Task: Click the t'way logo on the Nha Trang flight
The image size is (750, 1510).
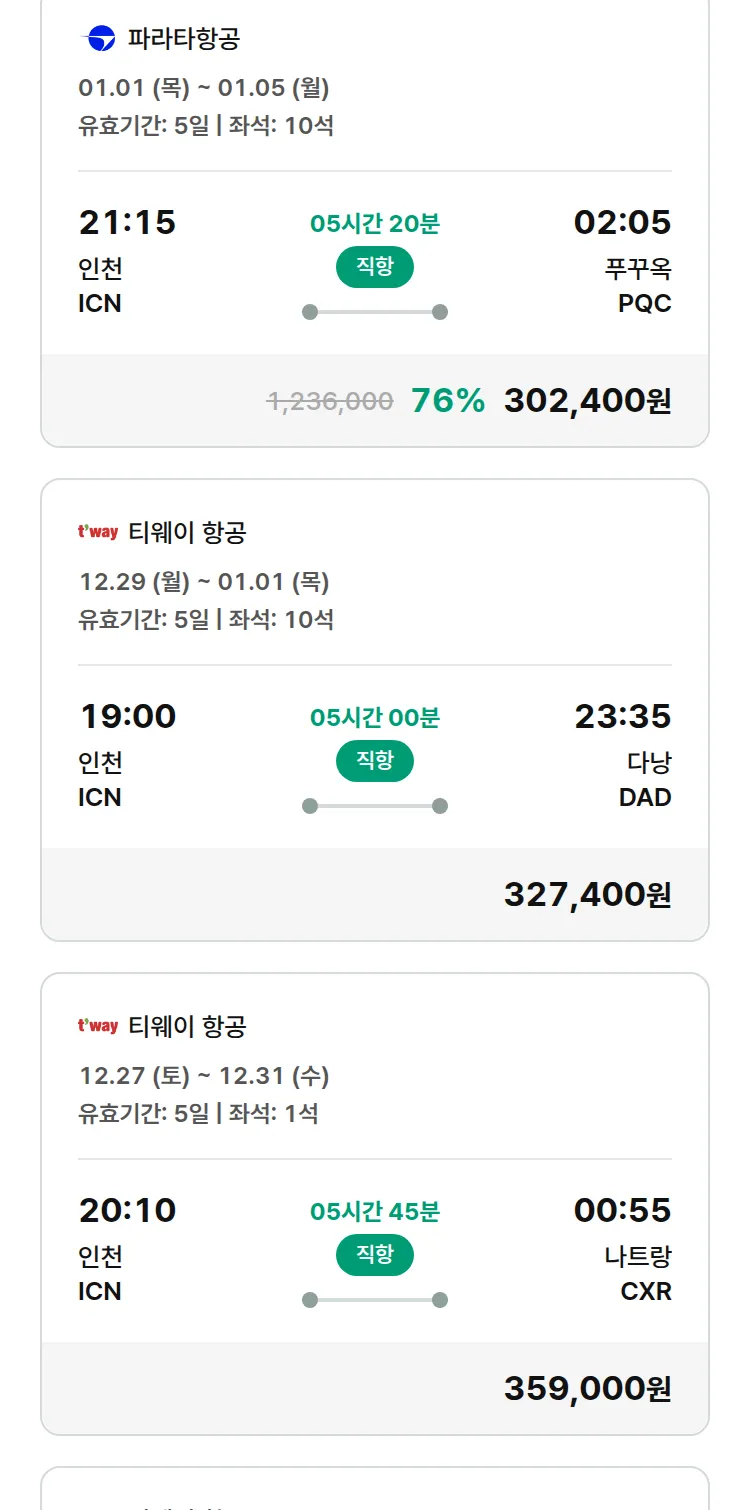Action: (x=98, y=1026)
